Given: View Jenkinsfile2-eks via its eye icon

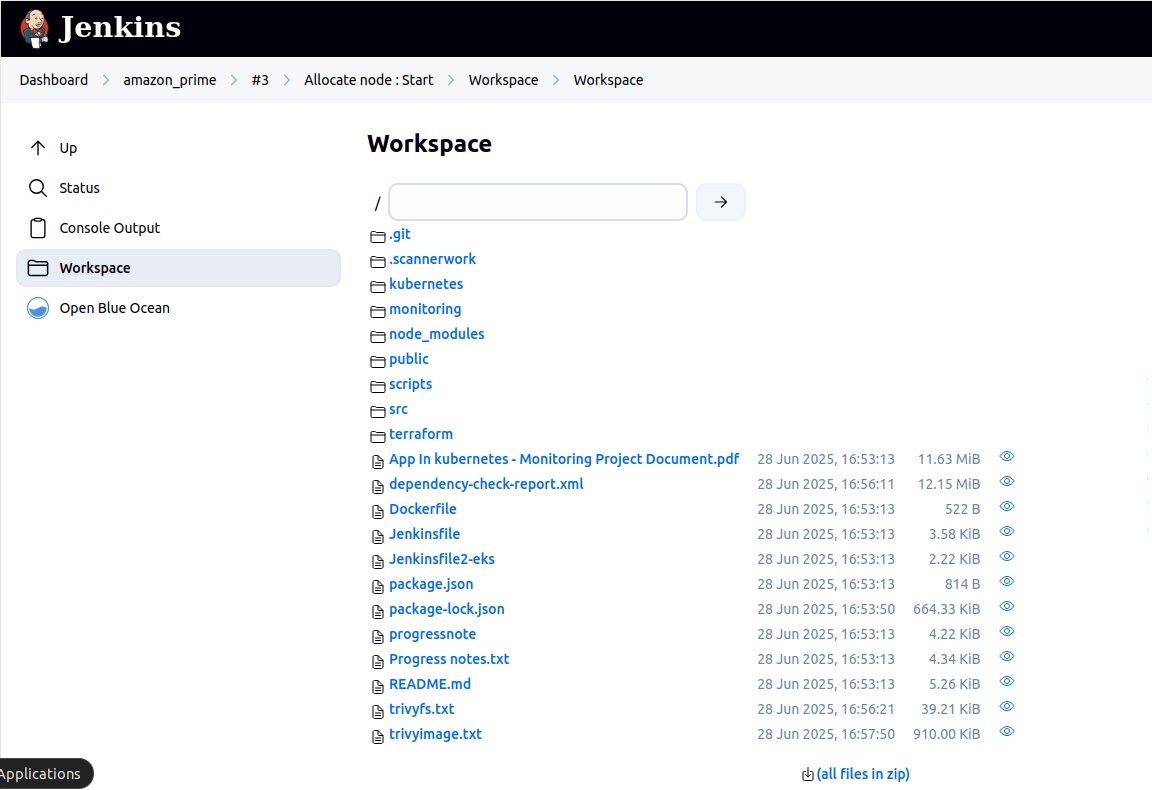Looking at the screenshot, I should pos(1007,556).
